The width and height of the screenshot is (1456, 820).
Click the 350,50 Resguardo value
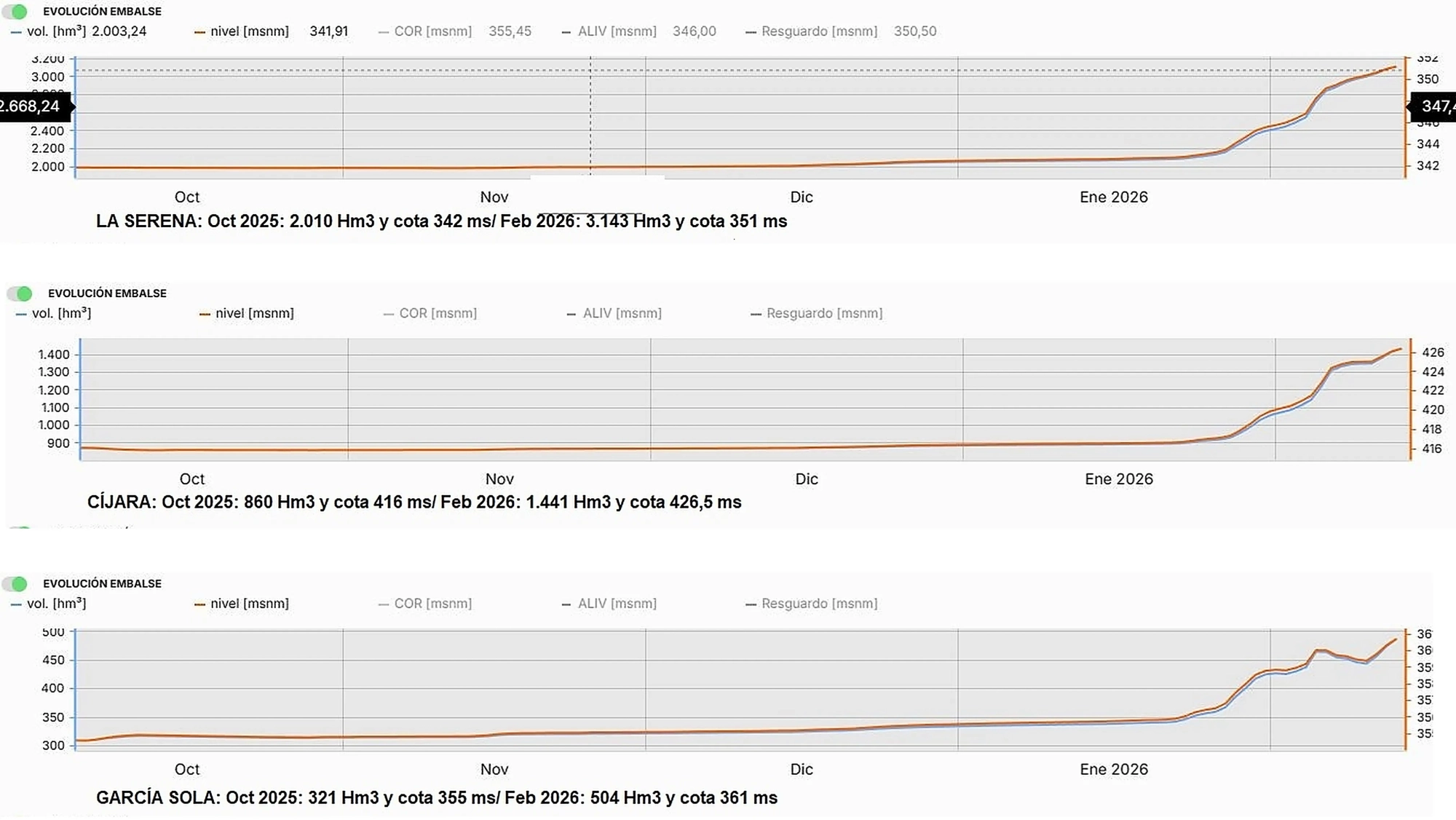tap(915, 31)
